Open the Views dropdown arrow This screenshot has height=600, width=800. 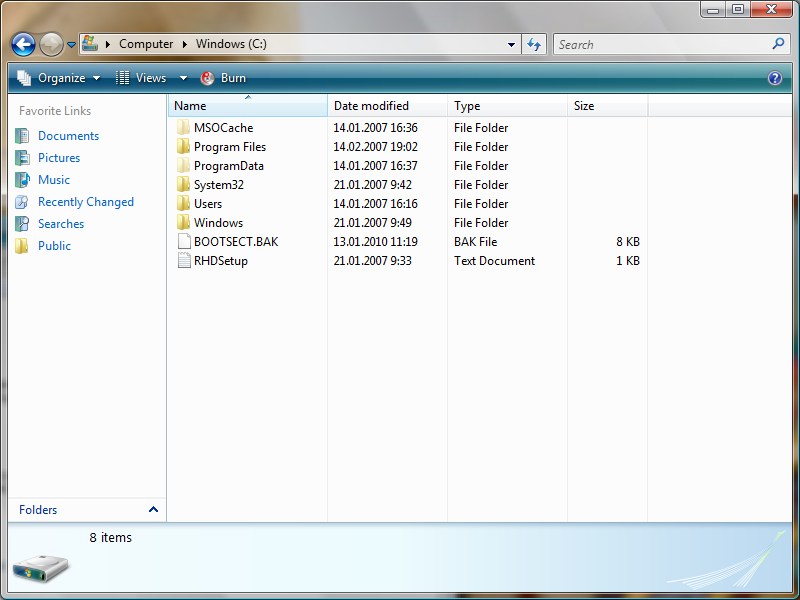183,78
